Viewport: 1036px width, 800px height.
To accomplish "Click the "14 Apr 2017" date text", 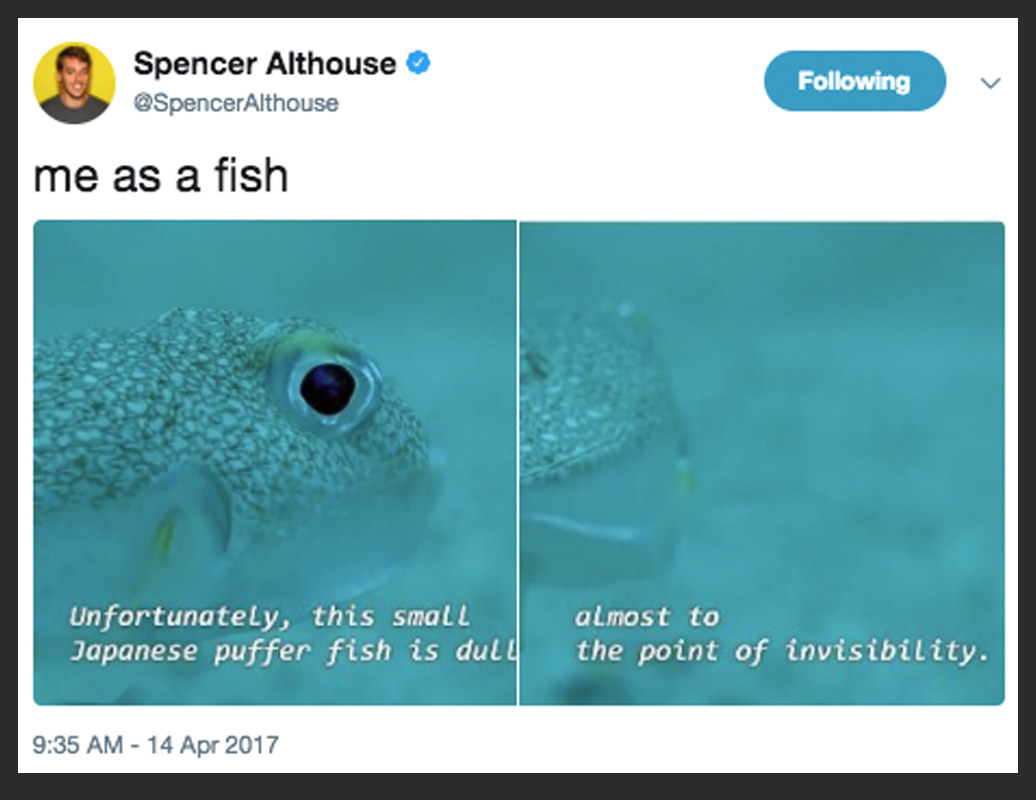I will coord(213,745).
